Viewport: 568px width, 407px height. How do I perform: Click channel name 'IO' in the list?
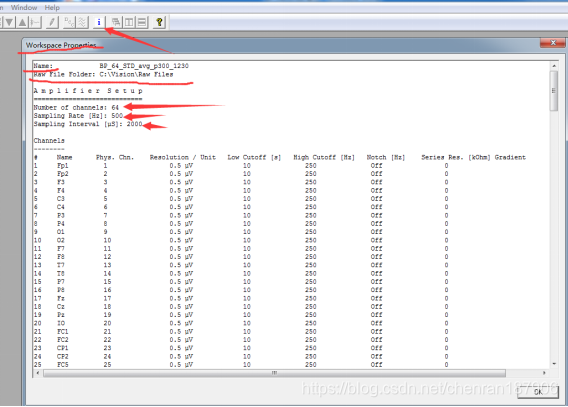click(x=60, y=323)
